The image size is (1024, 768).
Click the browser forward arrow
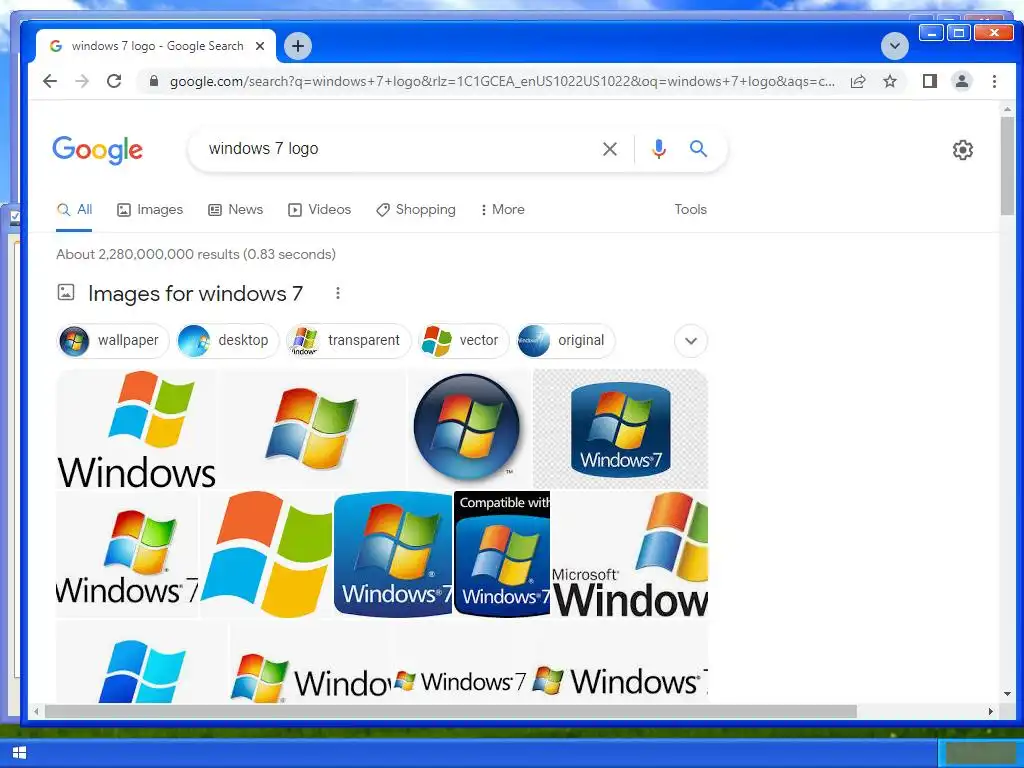coord(82,81)
